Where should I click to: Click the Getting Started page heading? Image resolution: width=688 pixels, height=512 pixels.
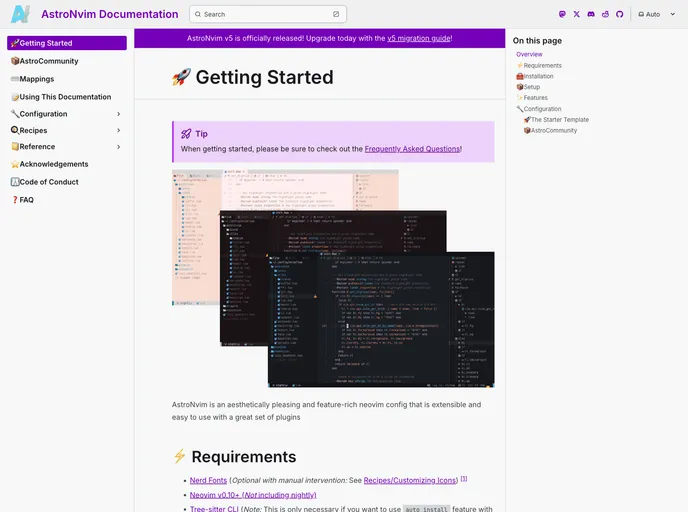tap(264, 77)
